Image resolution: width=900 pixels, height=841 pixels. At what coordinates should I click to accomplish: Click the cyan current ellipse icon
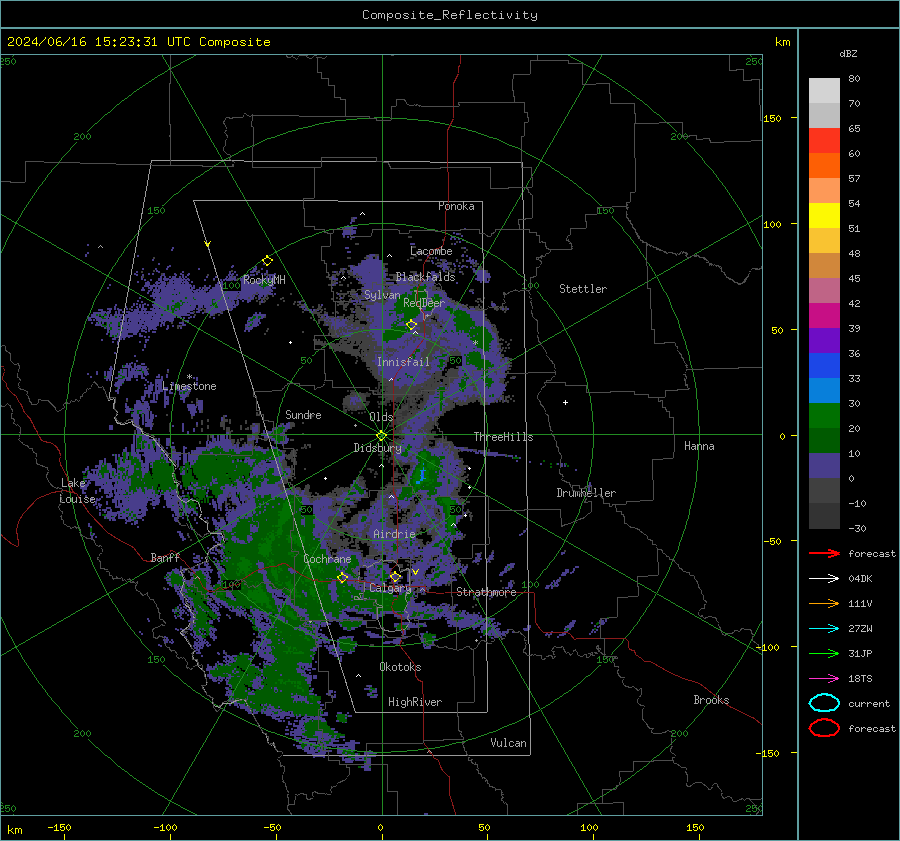tap(824, 703)
